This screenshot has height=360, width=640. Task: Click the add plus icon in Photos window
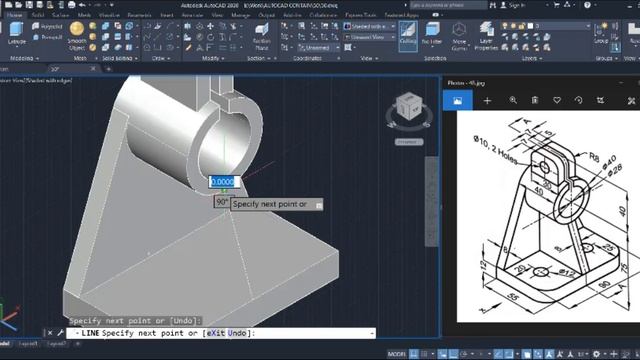tap(487, 100)
